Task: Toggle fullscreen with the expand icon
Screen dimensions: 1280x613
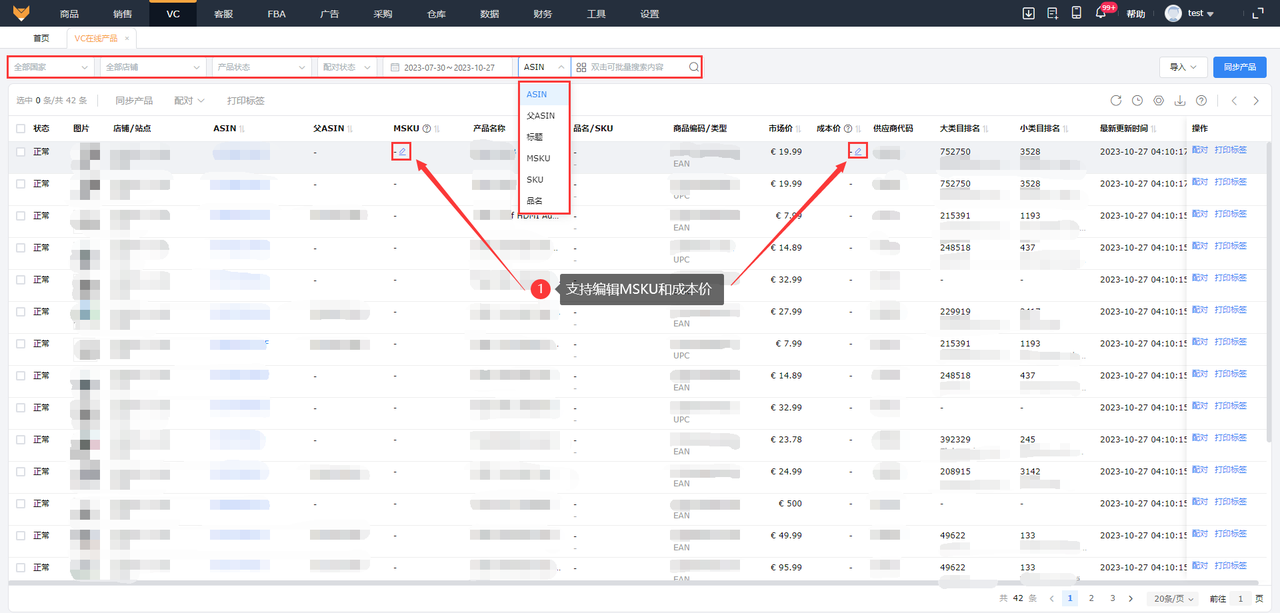Action: [x=1258, y=14]
